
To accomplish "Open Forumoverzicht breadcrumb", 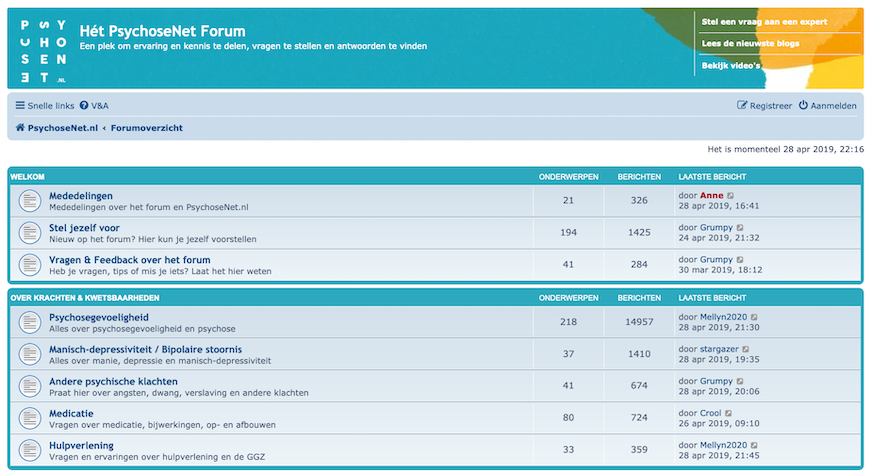I will coord(147,128).
